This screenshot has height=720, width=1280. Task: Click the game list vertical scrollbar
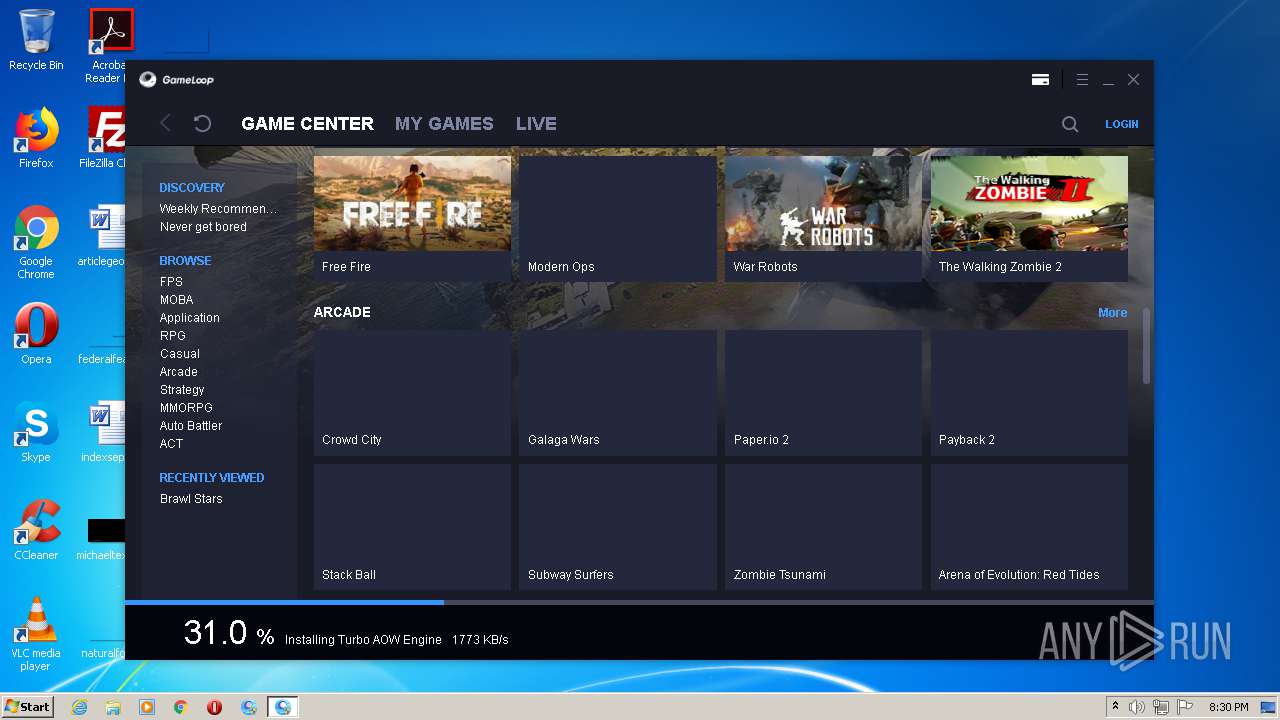point(1147,345)
